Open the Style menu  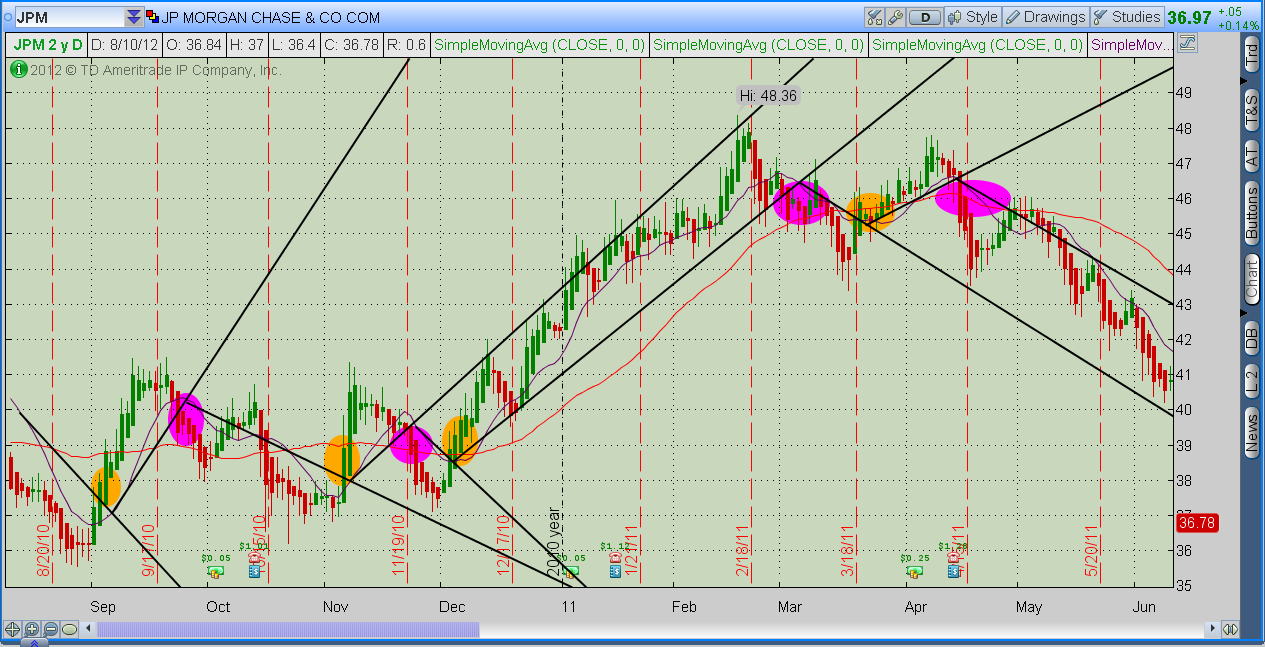click(x=973, y=17)
